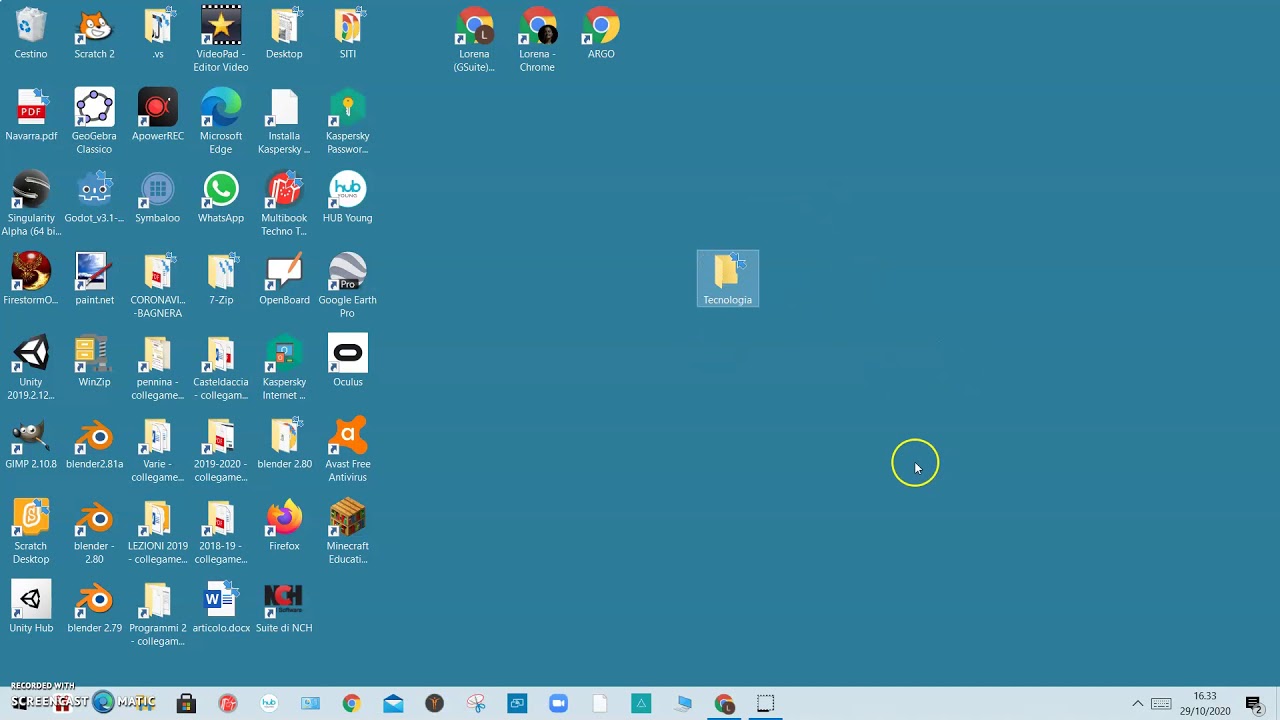The image size is (1280, 720).
Task: Show hidden system tray icons
Action: (1137, 704)
